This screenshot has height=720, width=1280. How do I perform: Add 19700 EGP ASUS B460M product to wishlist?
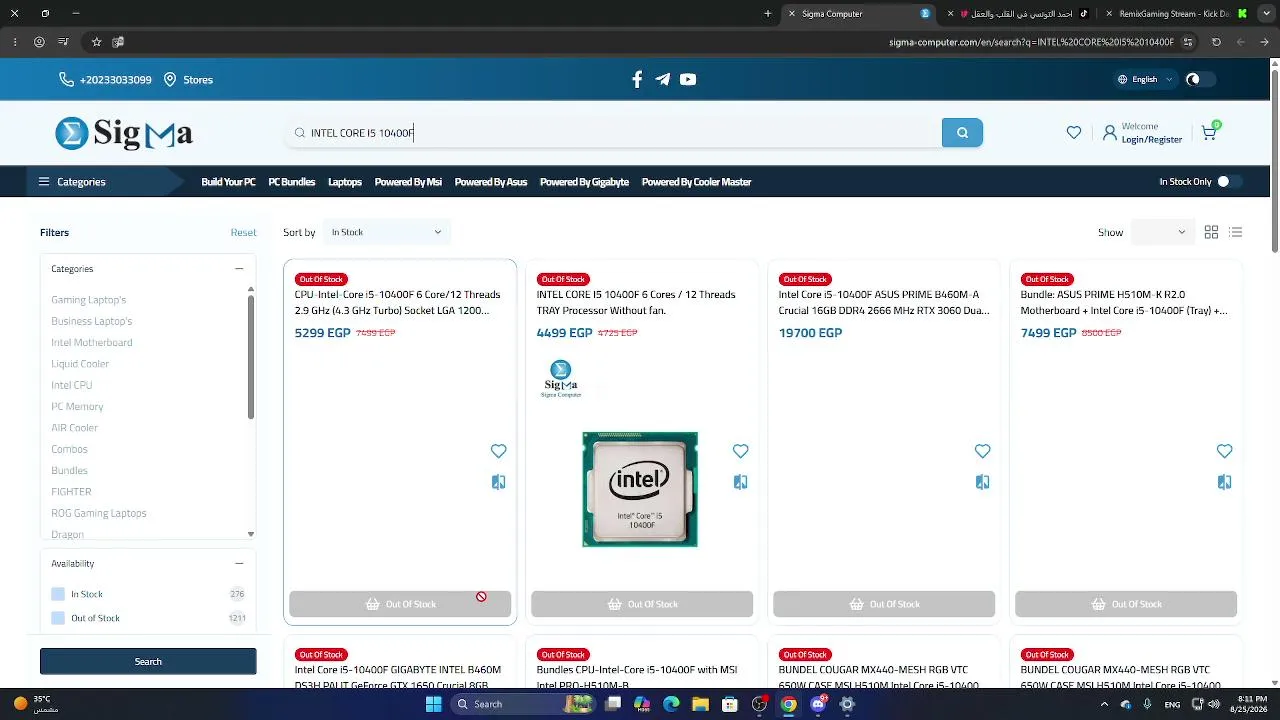coord(983,451)
